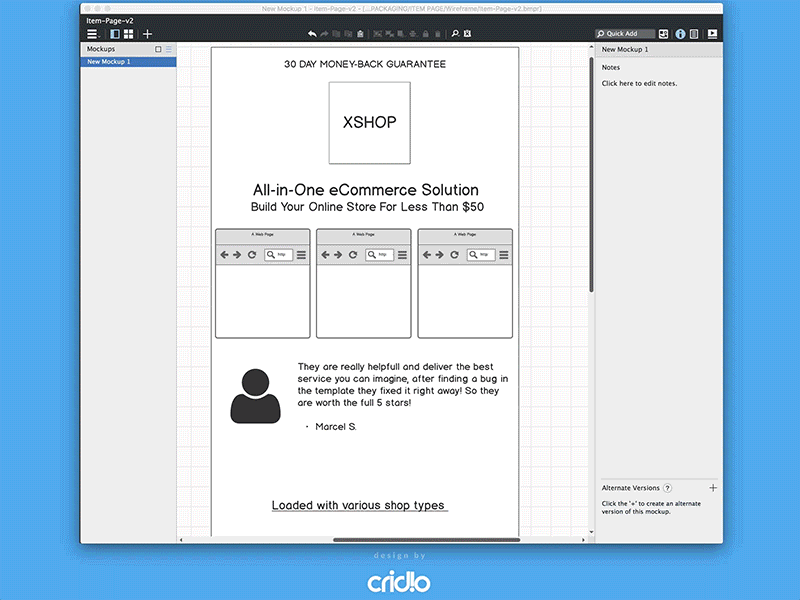800x600 pixels.
Task: Toggle list view in the Mockups panel header
Action: [x=168, y=48]
